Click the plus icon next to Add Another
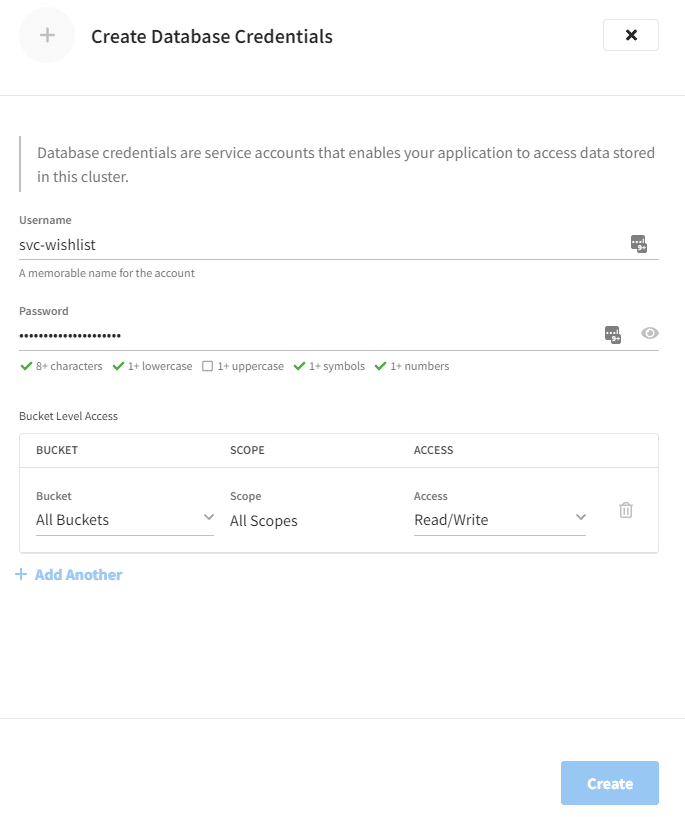Image resolution: width=685 pixels, height=817 pixels. click(22, 574)
